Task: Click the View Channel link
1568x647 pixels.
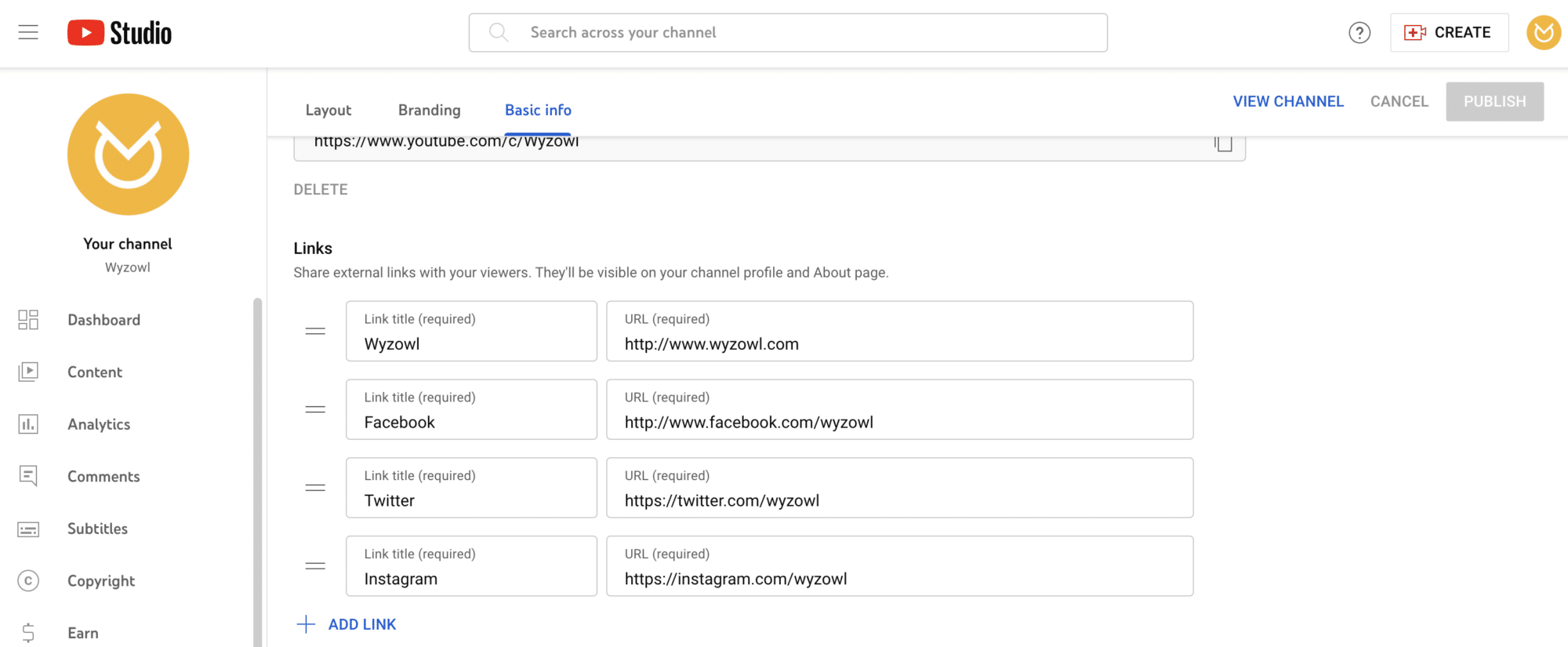Action: click(1288, 101)
